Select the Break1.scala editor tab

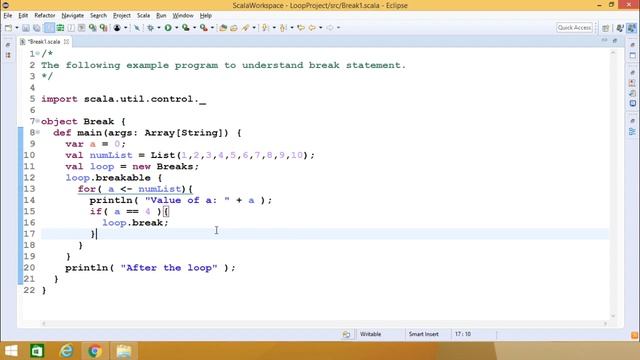(44, 42)
